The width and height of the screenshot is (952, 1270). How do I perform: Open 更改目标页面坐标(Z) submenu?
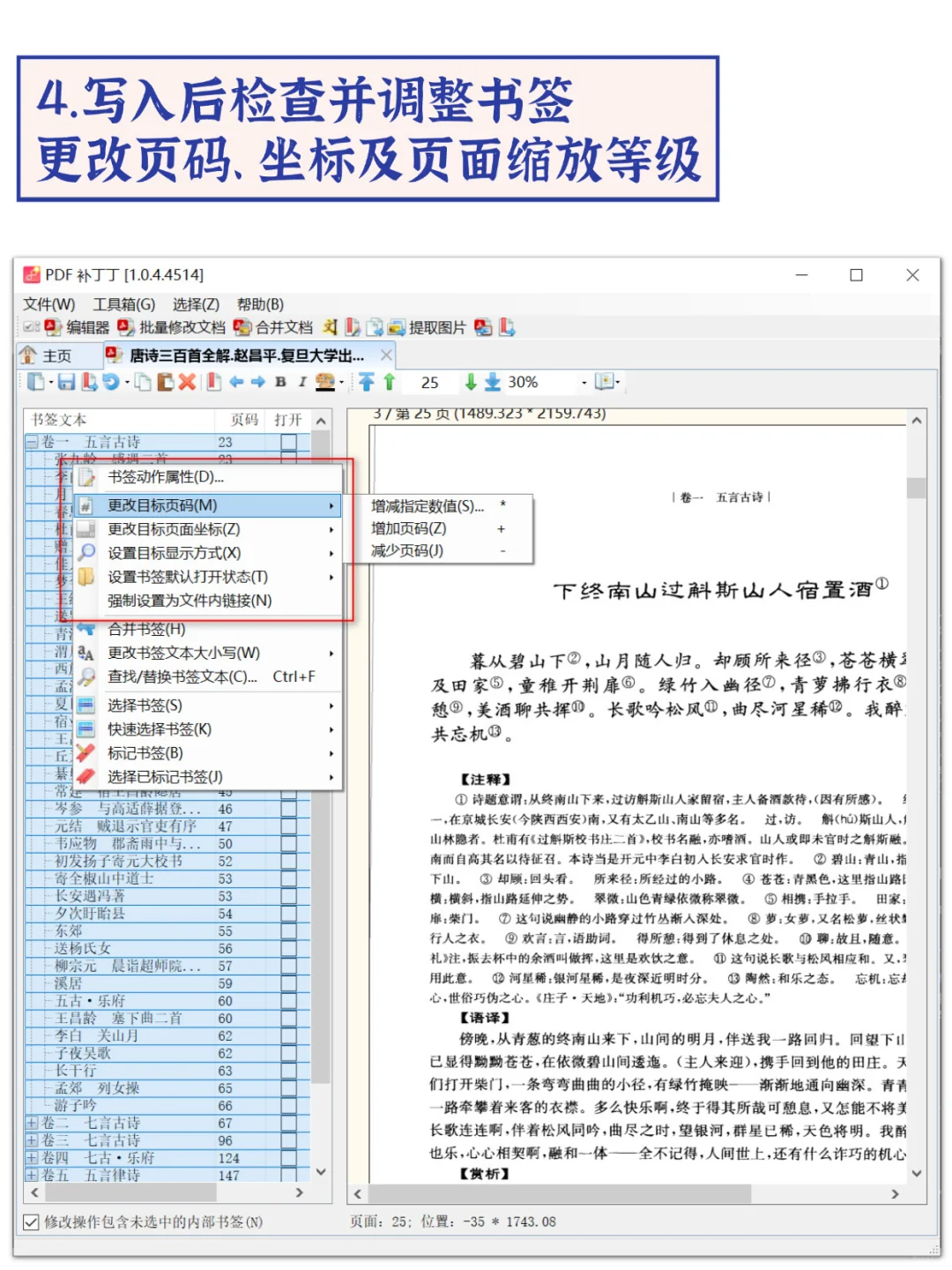(x=208, y=529)
